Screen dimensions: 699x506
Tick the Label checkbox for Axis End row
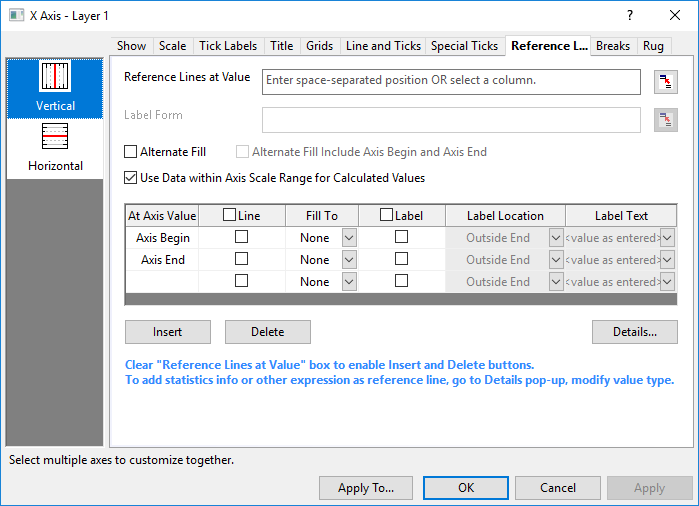click(401, 260)
